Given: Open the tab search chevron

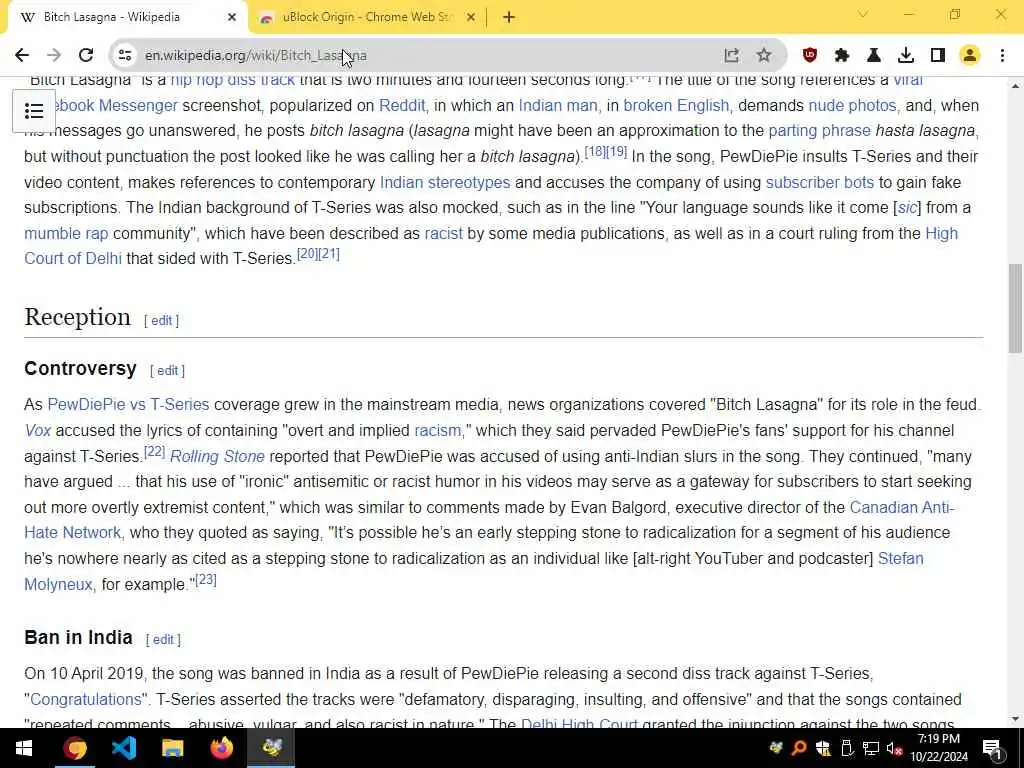Looking at the screenshot, I should (863, 14).
